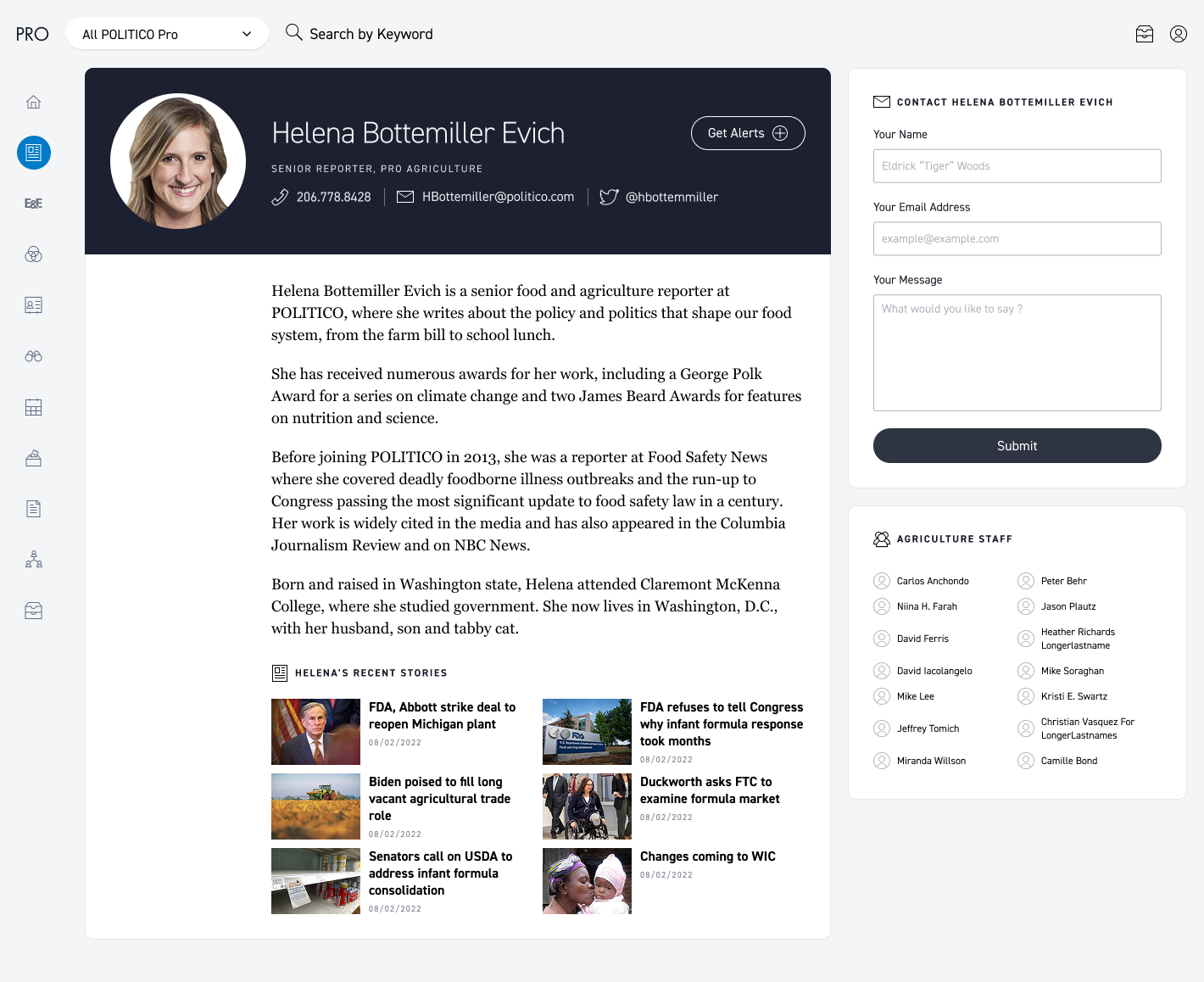Select the highlighted news icon in the sidebar
This screenshot has width=1204, height=982.
point(34,153)
